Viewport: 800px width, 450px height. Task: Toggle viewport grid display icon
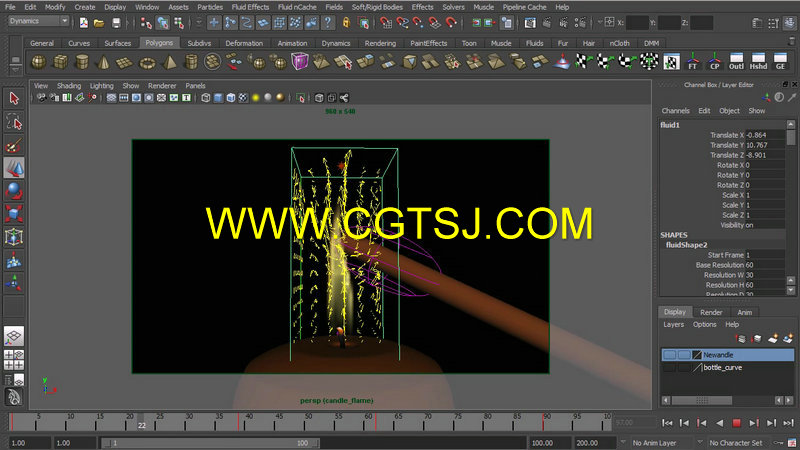[x=111, y=98]
